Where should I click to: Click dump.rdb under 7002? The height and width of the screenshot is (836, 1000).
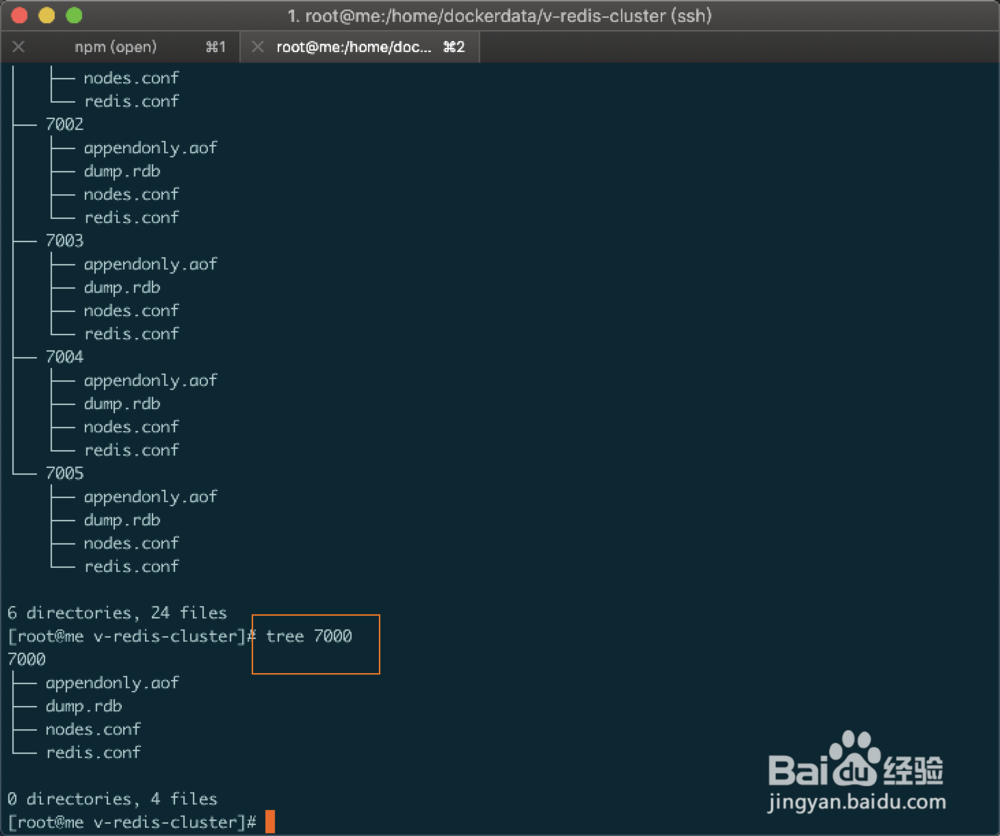tap(122, 171)
